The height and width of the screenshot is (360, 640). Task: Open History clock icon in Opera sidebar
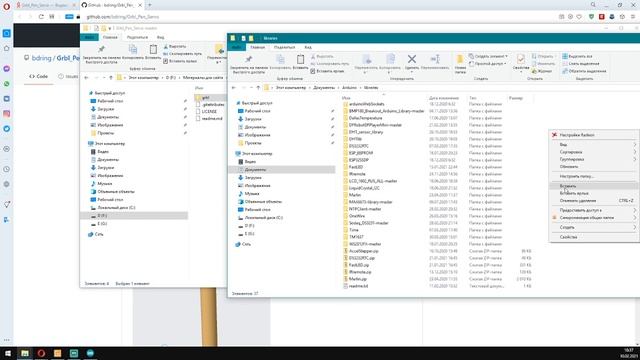tap(7, 169)
